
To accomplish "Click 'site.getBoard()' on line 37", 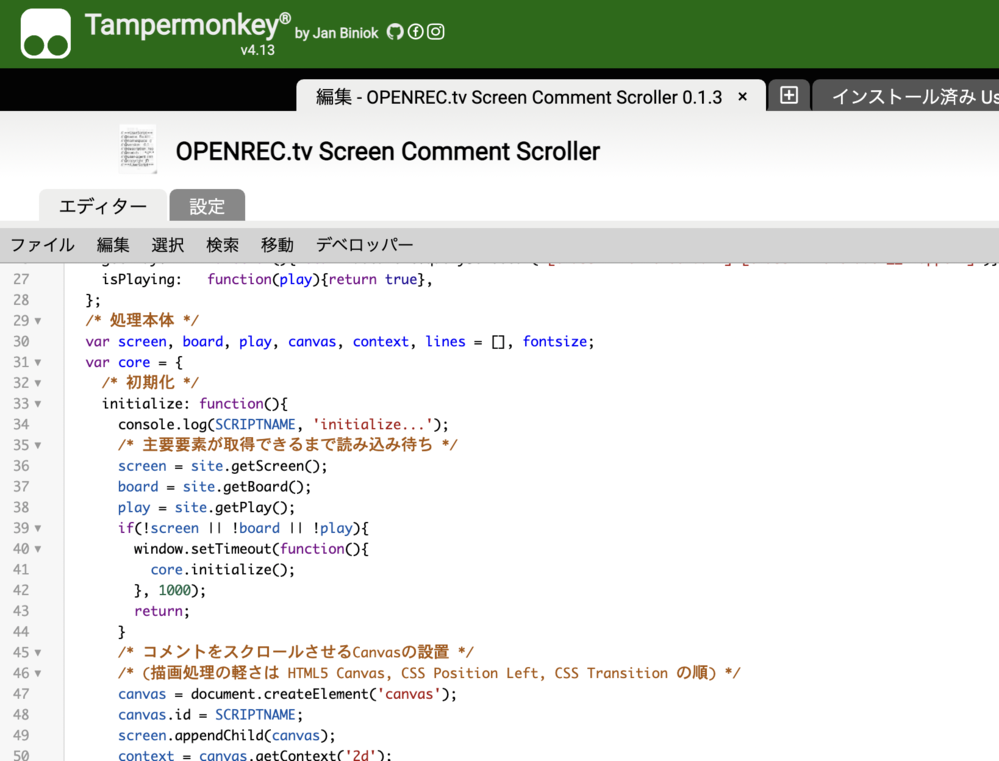I will tap(244, 487).
